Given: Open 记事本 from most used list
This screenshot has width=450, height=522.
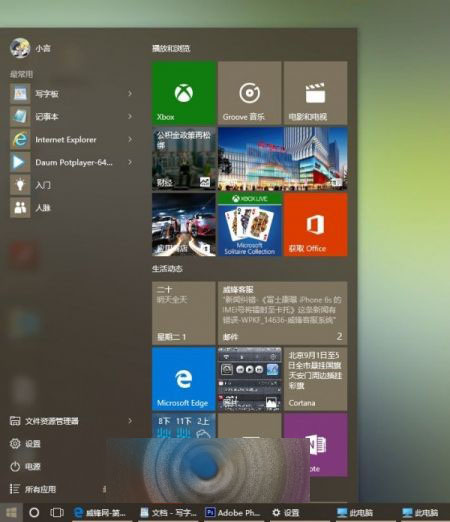Looking at the screenshot, I should click(x=72, y=117).
